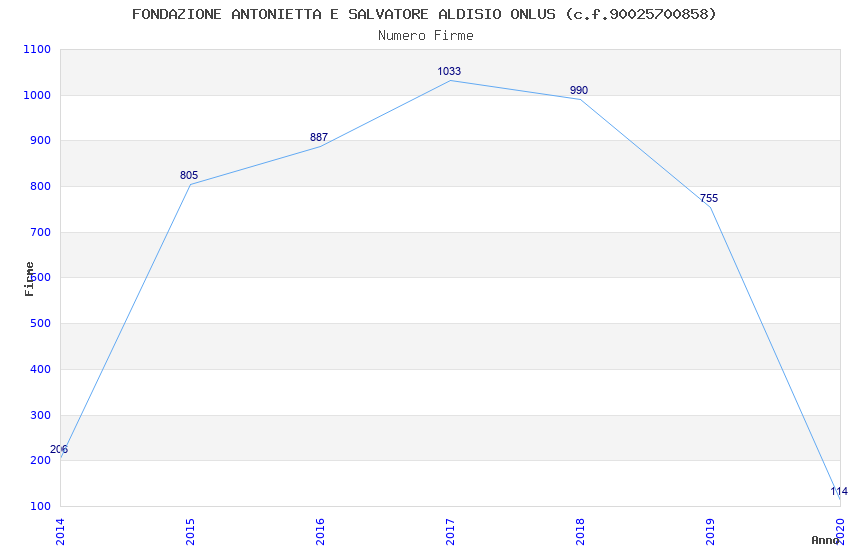The image size is (850, 550).
Task: Click the x-axis year 2014
Action: [x=60, y=532]
